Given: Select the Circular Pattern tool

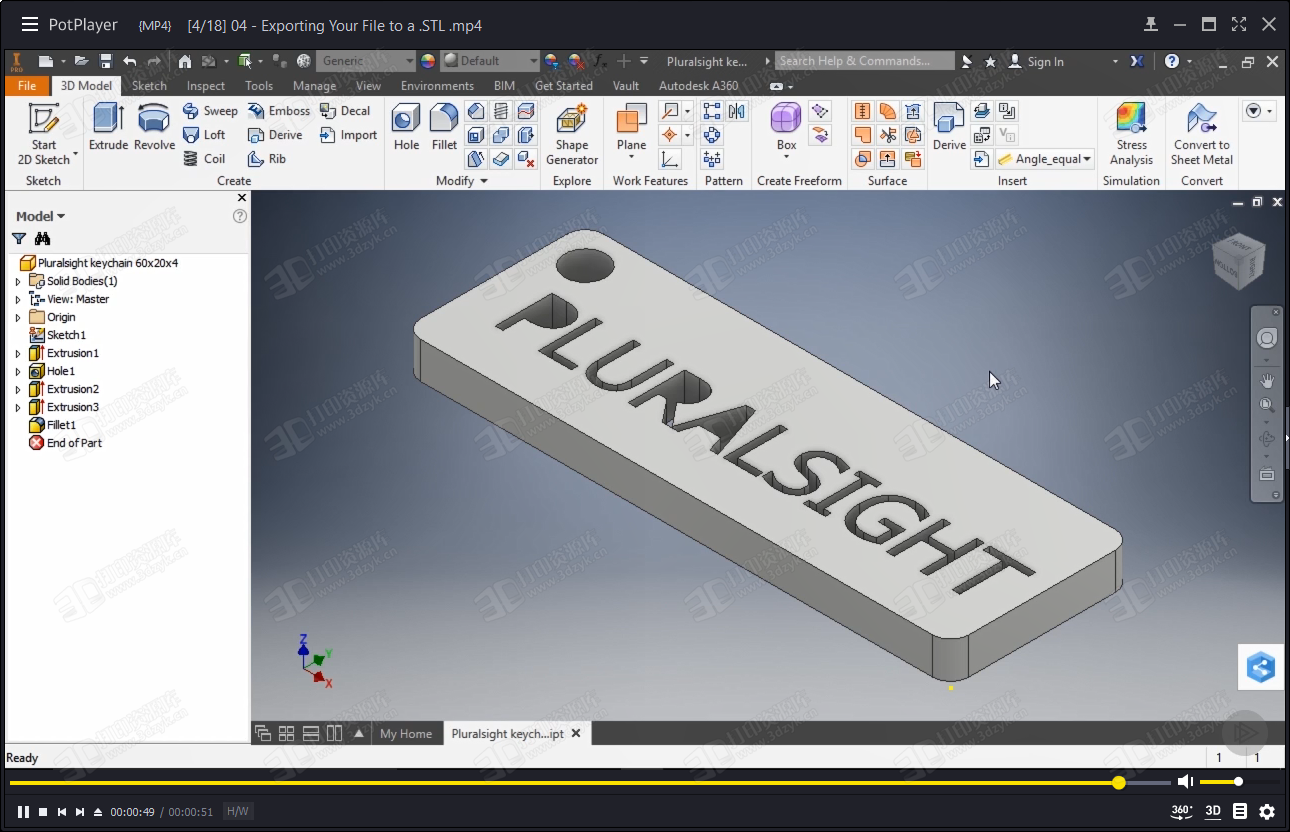Looking at the screenshot, I should [712, 135].
